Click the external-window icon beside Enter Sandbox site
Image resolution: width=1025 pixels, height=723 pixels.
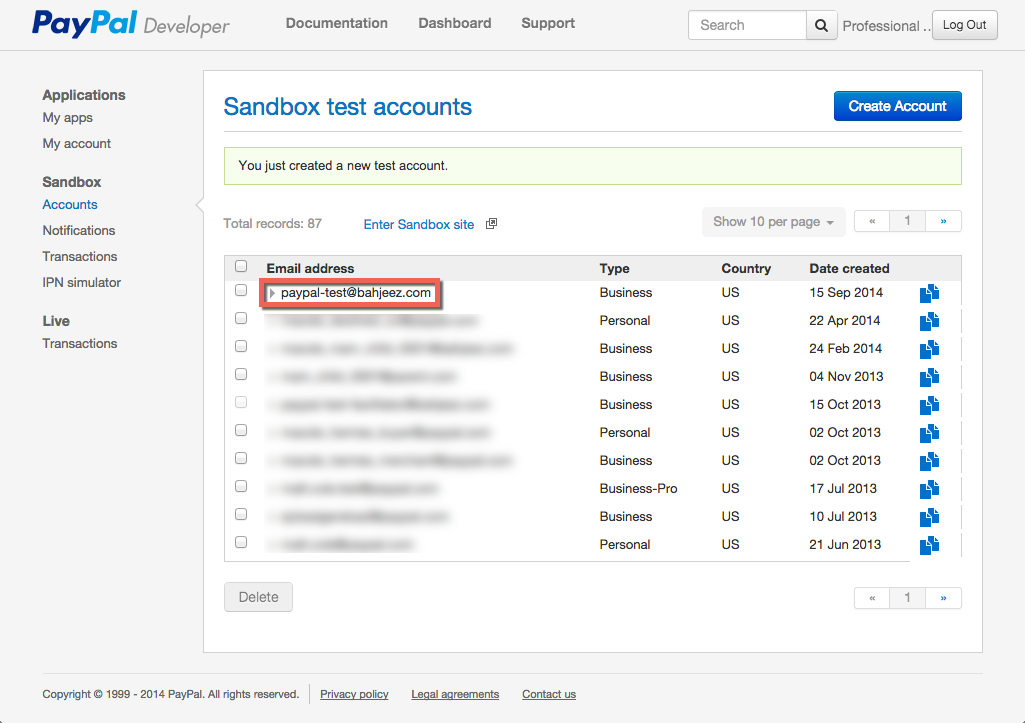click(x=492, y=224)
